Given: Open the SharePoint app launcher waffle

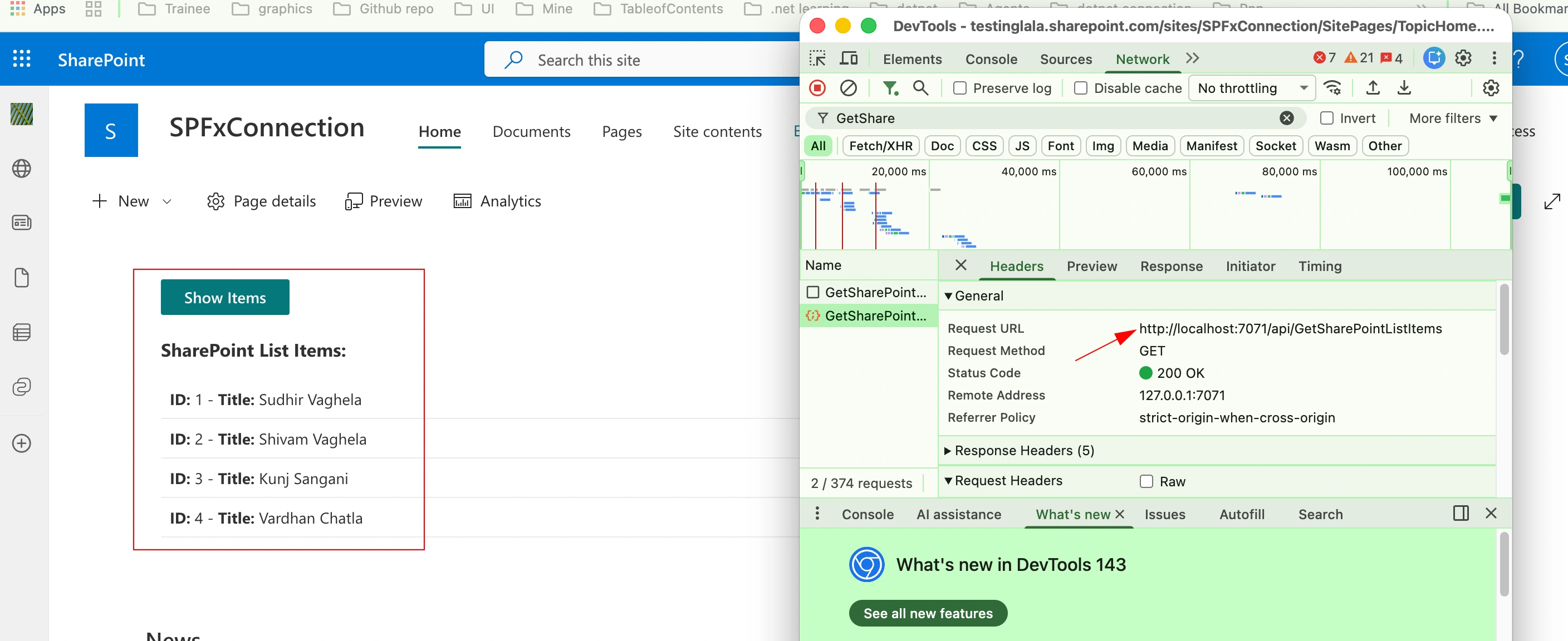Looking at the screenshot, I should click(22, 59).
